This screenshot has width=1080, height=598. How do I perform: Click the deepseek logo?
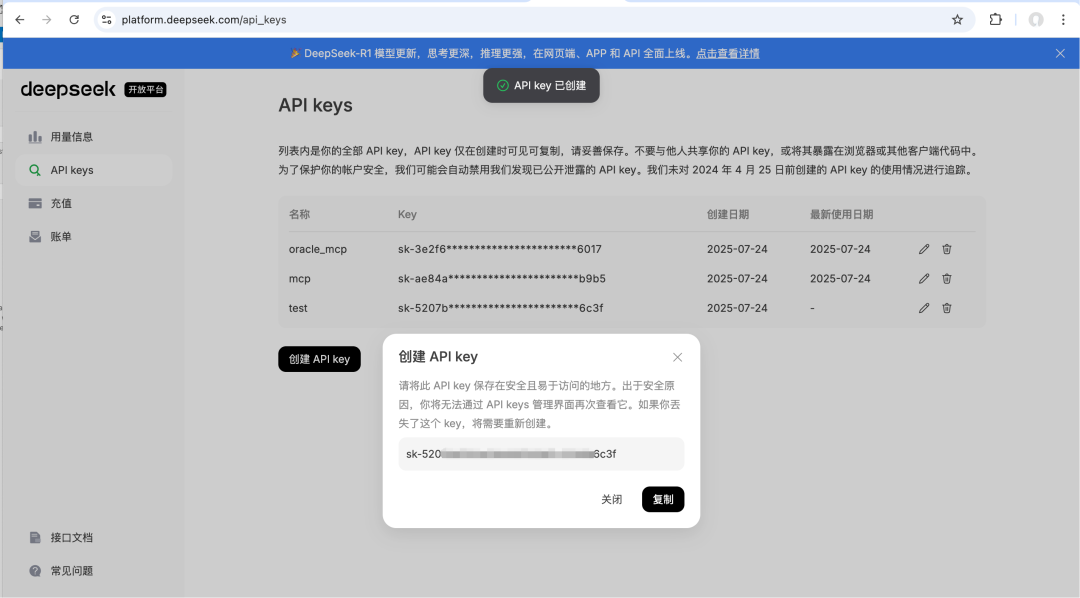[68, 90]
